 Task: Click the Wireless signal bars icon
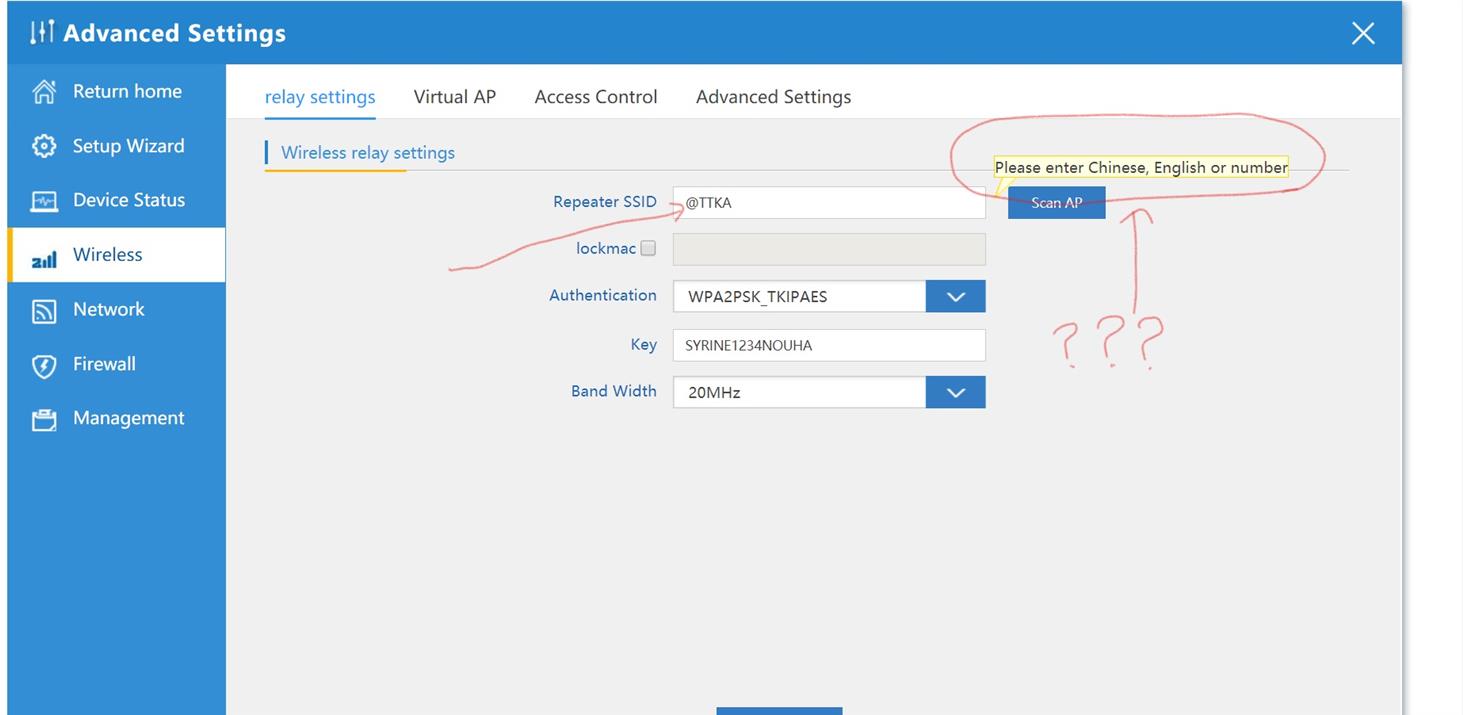coord(44,260)
